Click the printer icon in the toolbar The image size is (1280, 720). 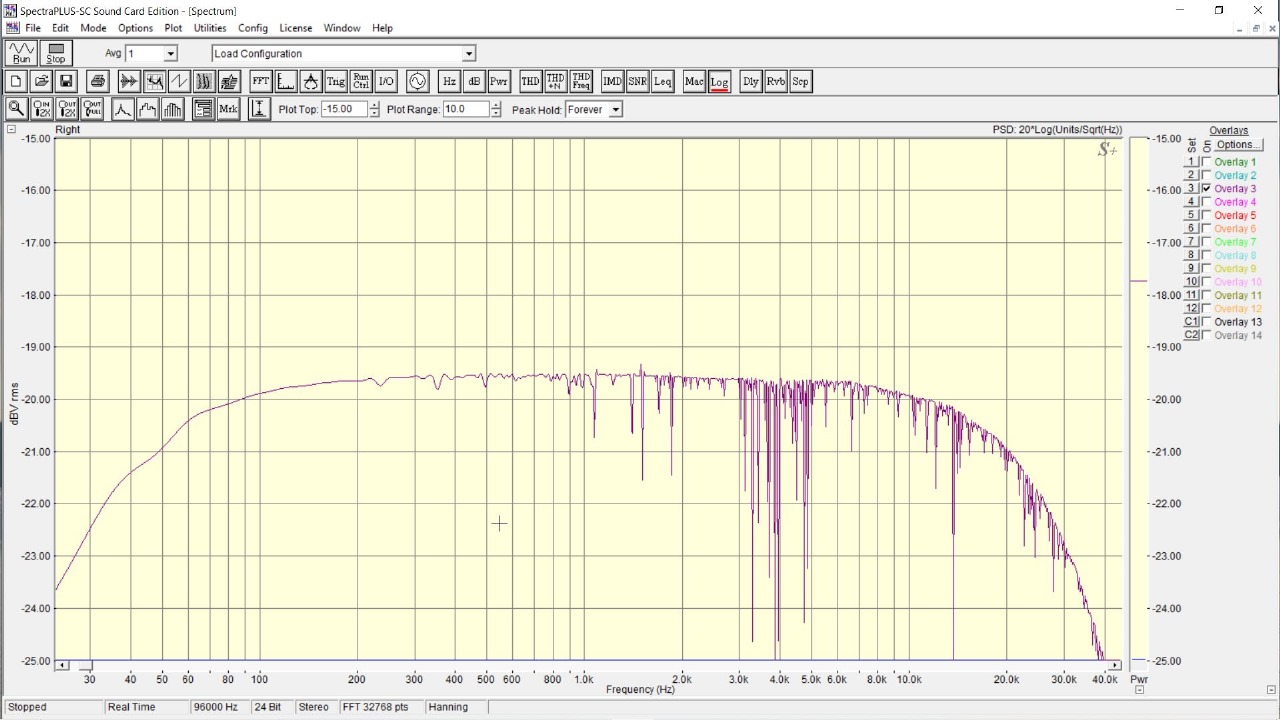[x=97, y=82]
